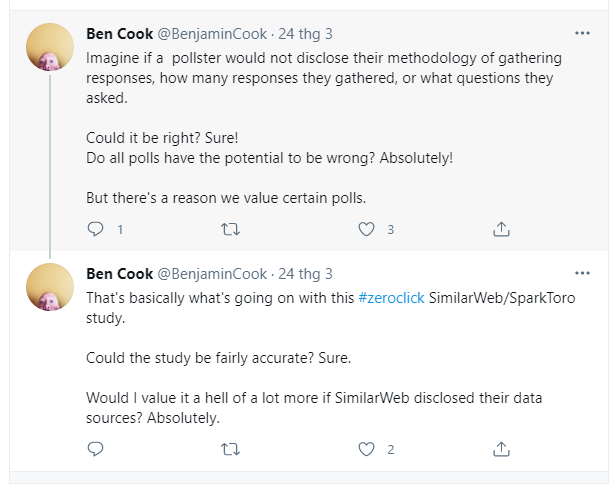Open more options menu on first tweet
This screenshot has height=484, width=611.
coord(582,33)
